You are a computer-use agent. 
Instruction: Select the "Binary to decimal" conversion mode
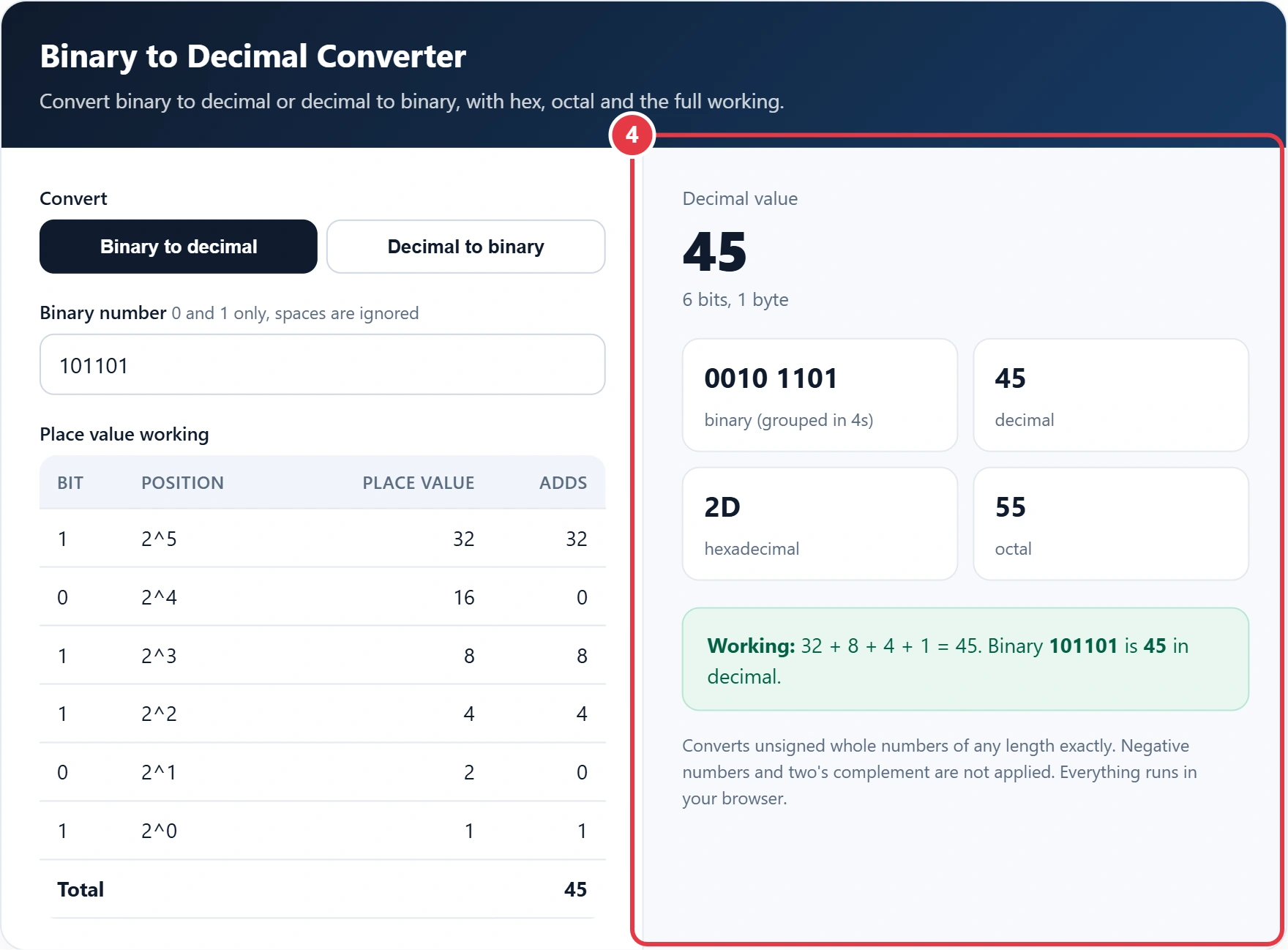pyautogui.click(x=179, y=247)
